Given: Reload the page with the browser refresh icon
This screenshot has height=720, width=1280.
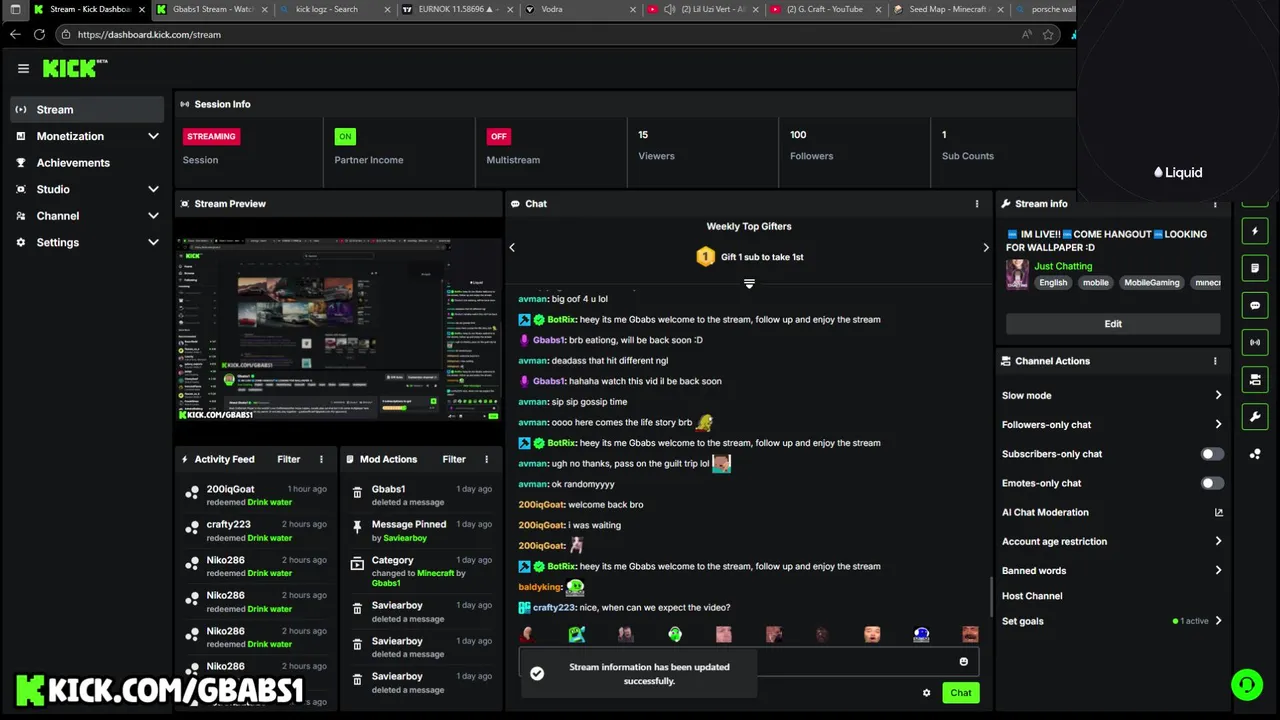Looking at the screenshot, I should [39, 34].
